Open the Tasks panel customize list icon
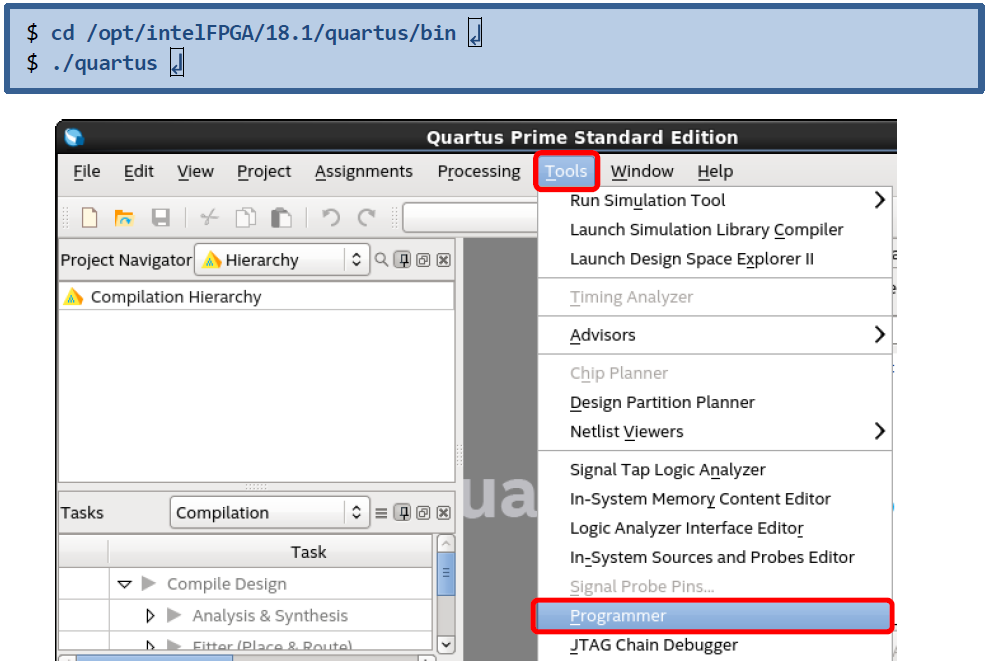The width and height of the screenshot is (988, 665). click(x=381, y=513)
